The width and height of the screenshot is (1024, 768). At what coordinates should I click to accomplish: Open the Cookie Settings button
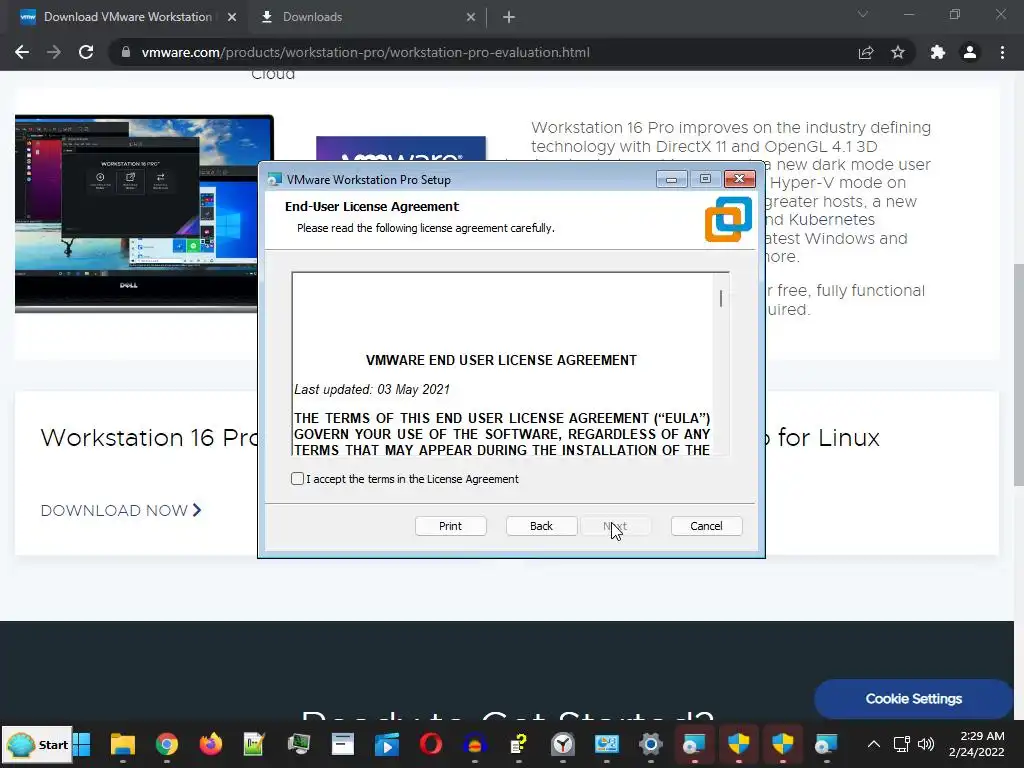(x=914, y=699)
